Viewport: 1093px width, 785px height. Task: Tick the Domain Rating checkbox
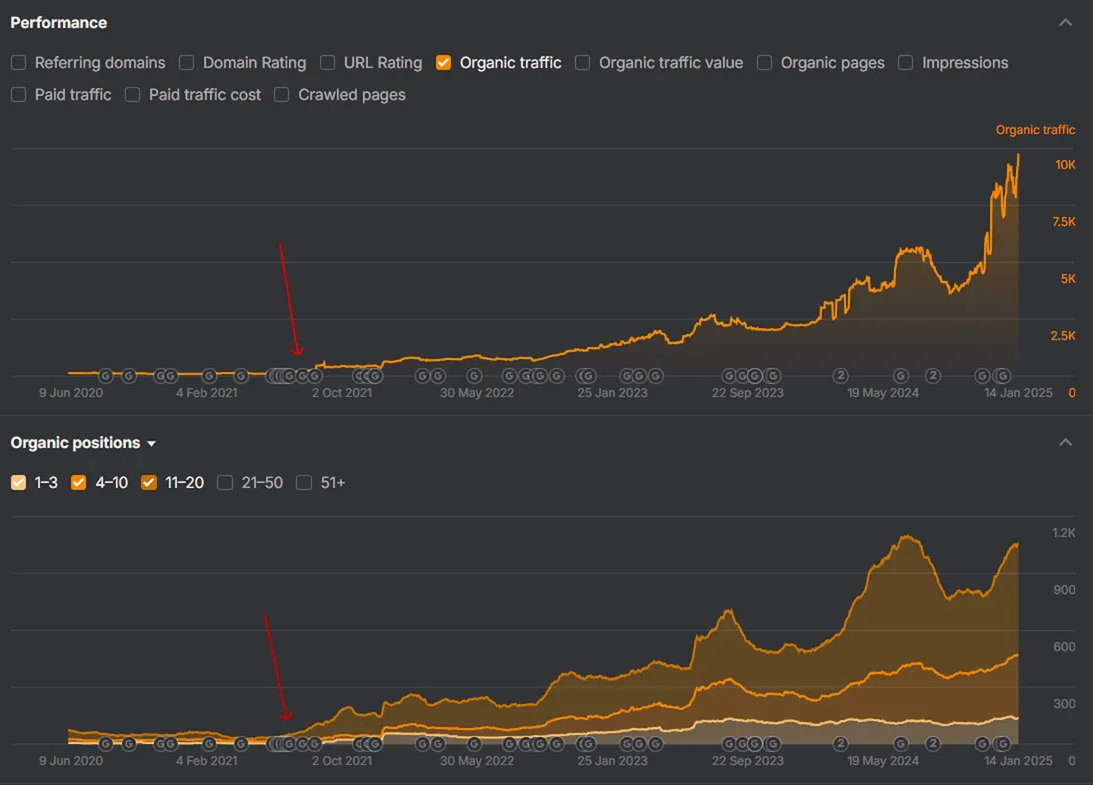(x=187, y=63)
